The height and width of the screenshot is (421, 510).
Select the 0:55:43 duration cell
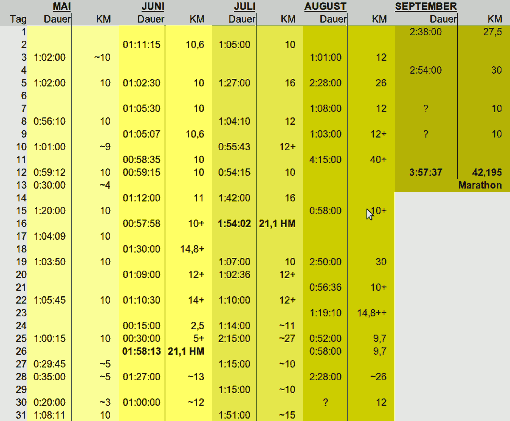(x=234, y=147)
